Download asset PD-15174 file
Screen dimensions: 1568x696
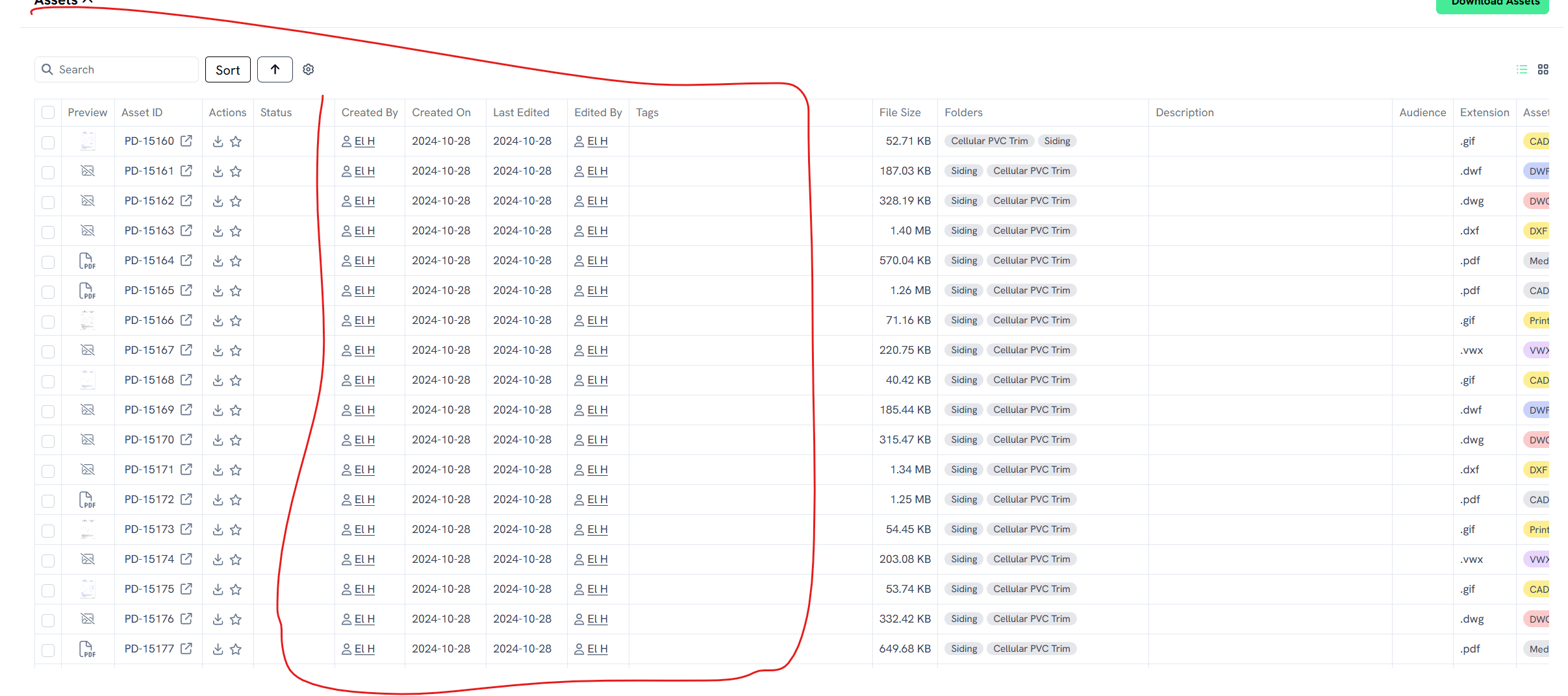point(218,560)
